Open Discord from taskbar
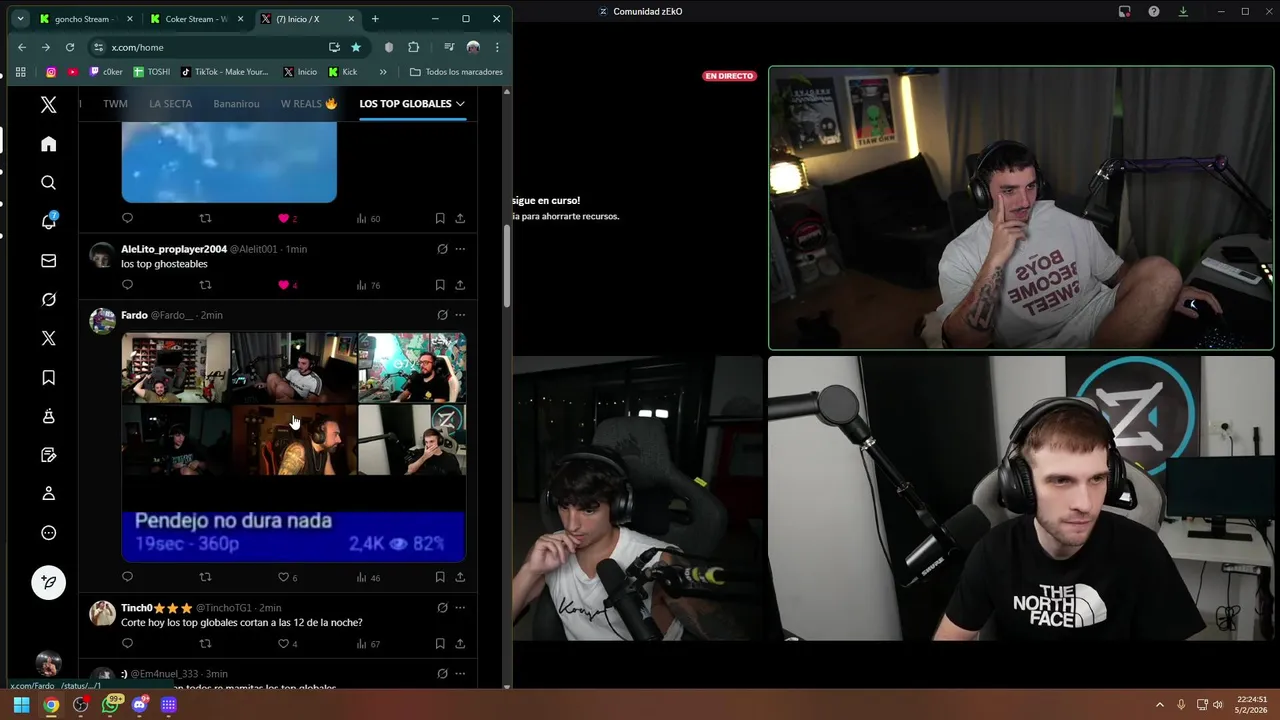The height and width of the screenshot is (720, 1280). pyautogui.click(x=140, y=705)
